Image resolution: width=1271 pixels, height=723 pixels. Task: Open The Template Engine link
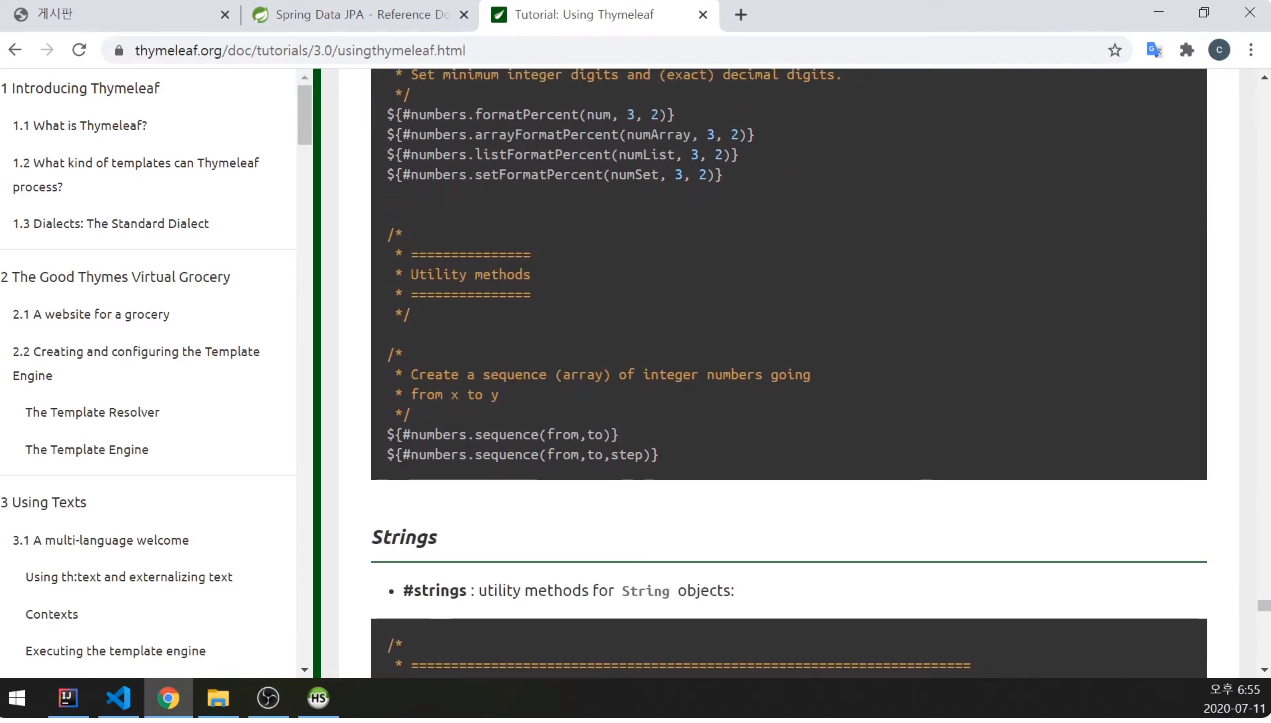click(x=87, y=450)
